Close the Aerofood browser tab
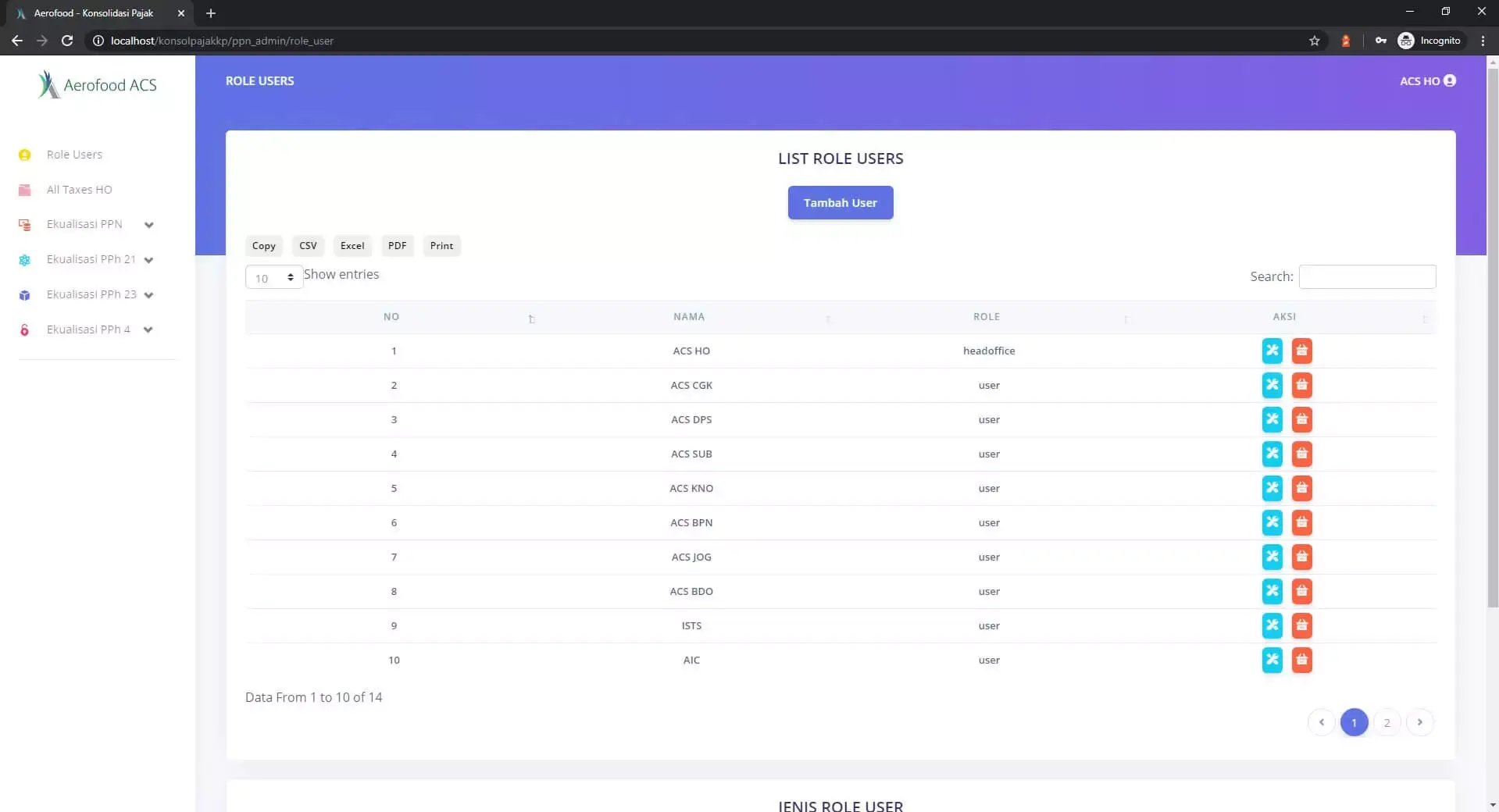The image size is (1499, 812). (x=181, y=13)
